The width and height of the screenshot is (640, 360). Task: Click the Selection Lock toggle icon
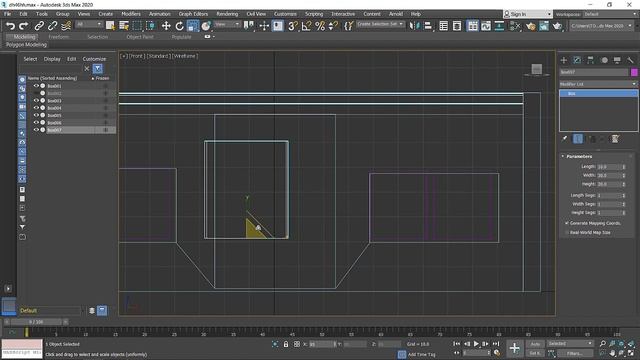(286, 344)
